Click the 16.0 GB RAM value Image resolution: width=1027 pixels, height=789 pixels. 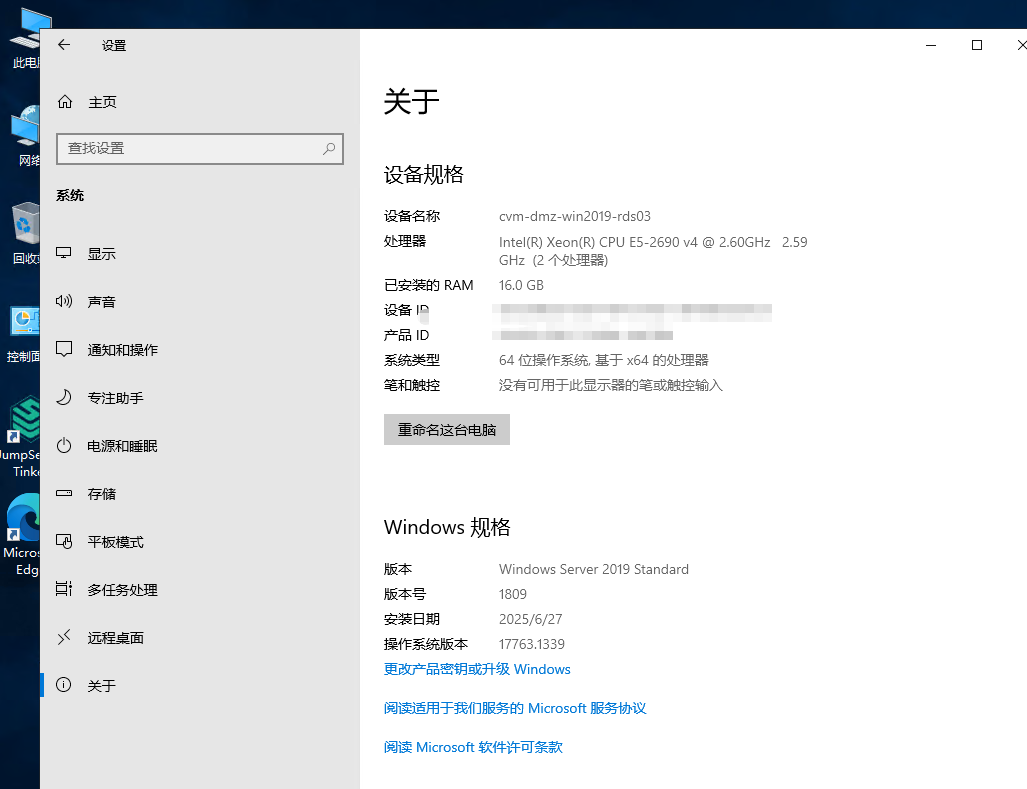click(x=521, y=285)
